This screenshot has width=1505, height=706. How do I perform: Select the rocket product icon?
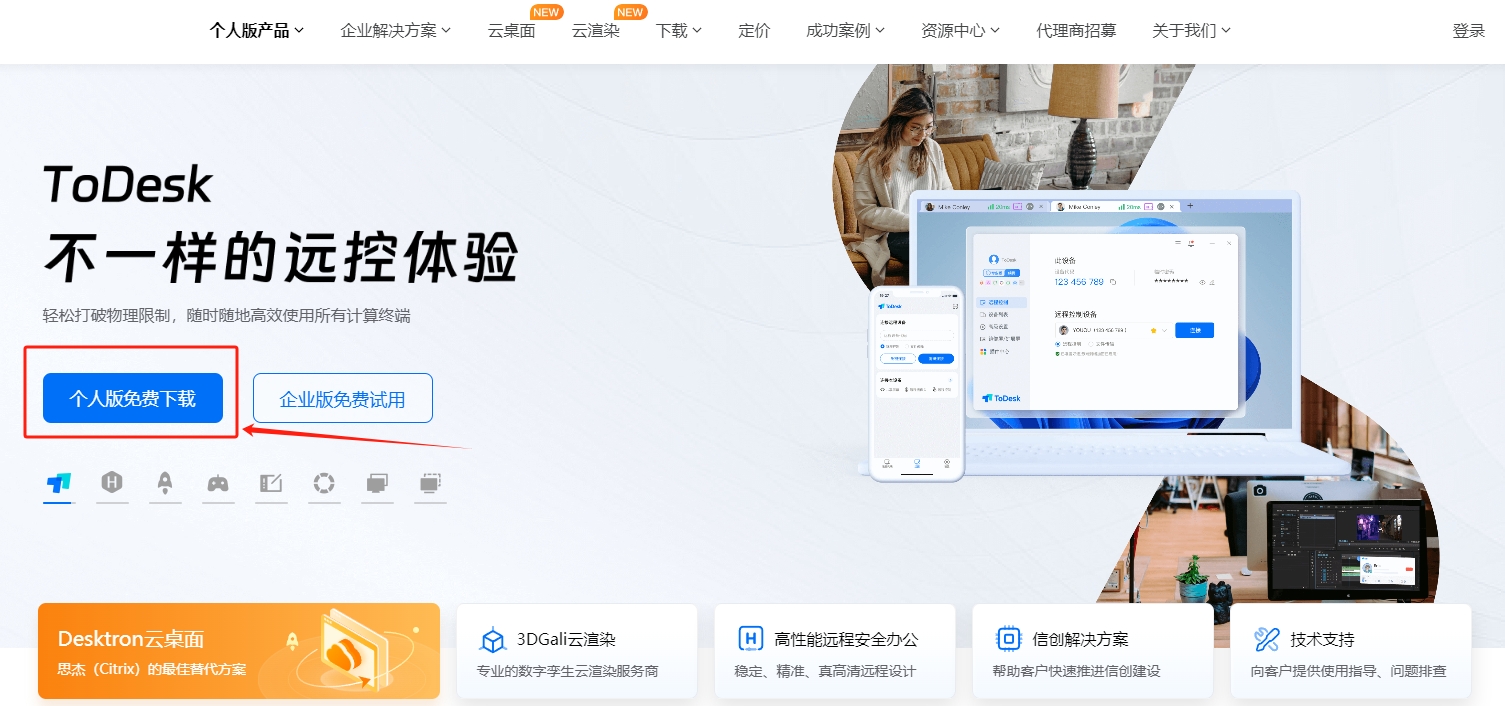coord(165,484)
